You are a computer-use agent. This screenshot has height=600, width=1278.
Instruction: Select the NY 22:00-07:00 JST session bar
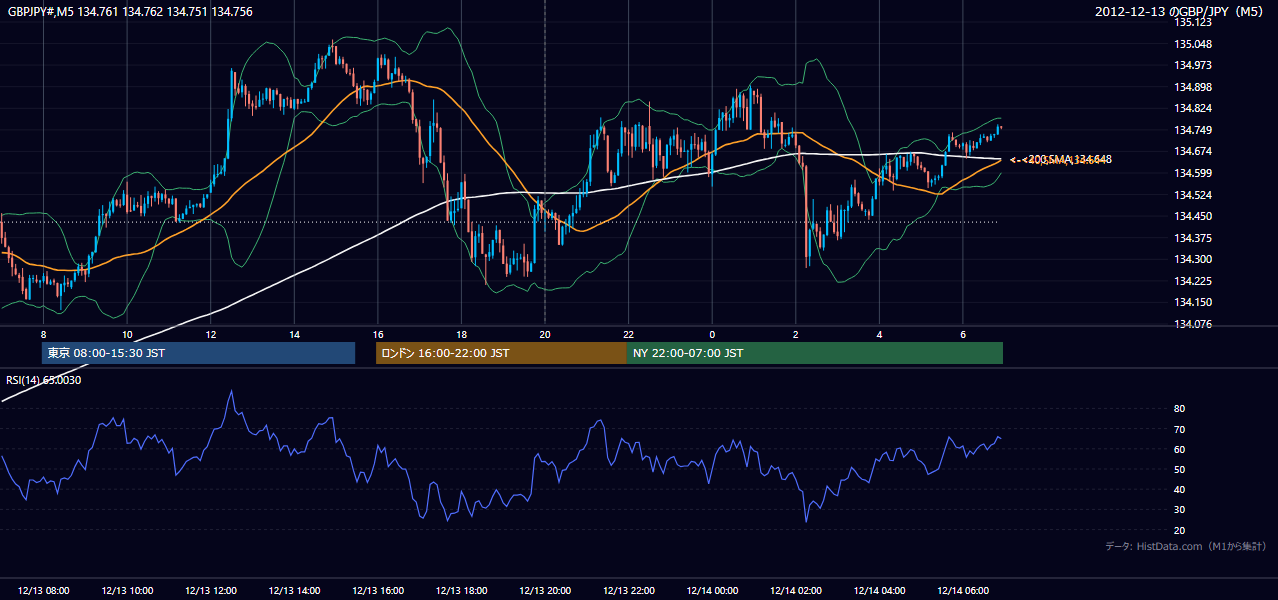point(815,353)
